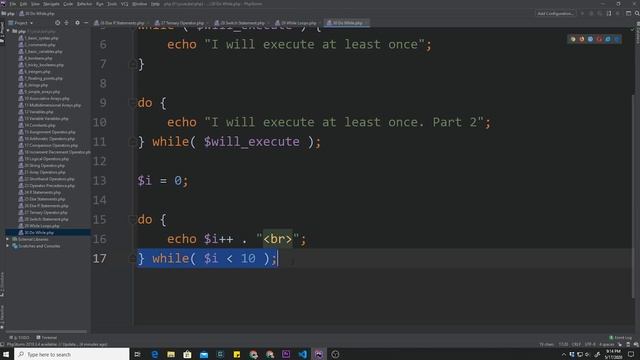Open the Run menu

click(100, 4)
